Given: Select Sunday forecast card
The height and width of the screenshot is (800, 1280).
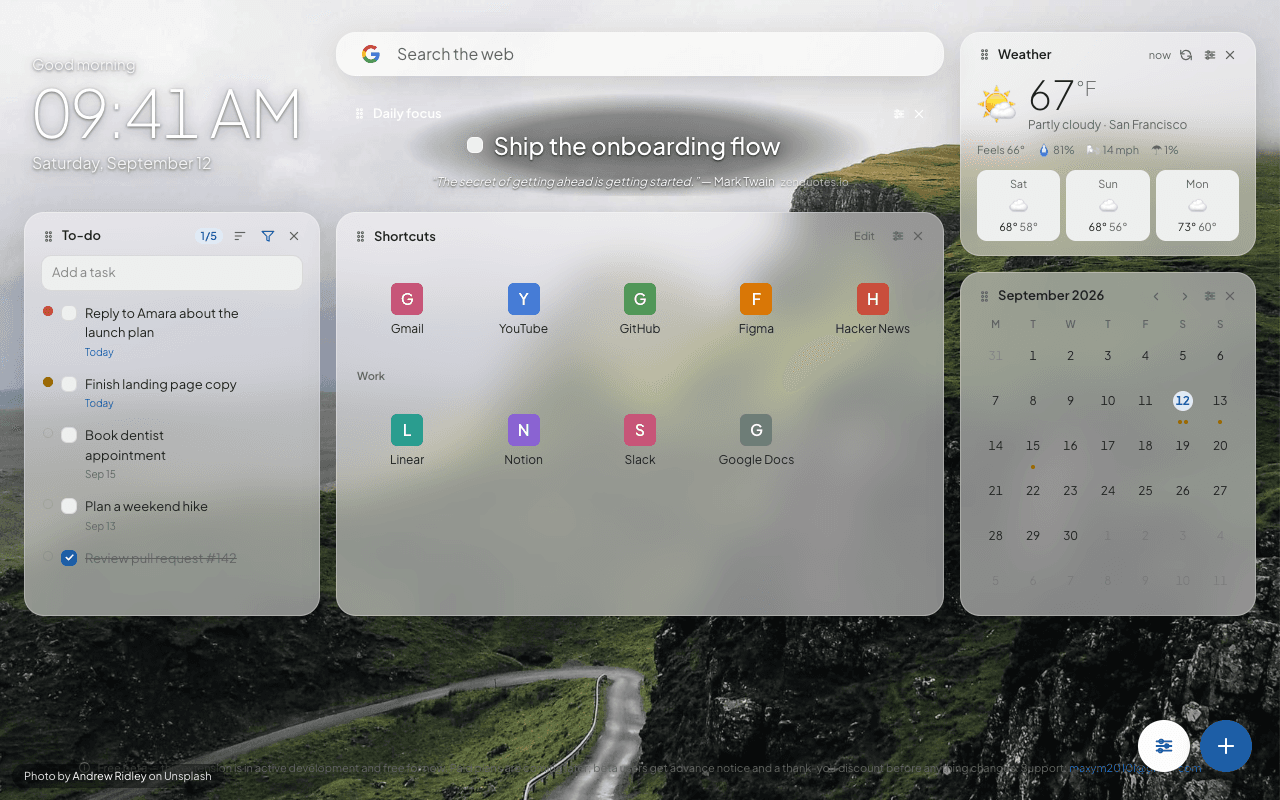Looking at the screenshot, I should (x=1108, y=205).
